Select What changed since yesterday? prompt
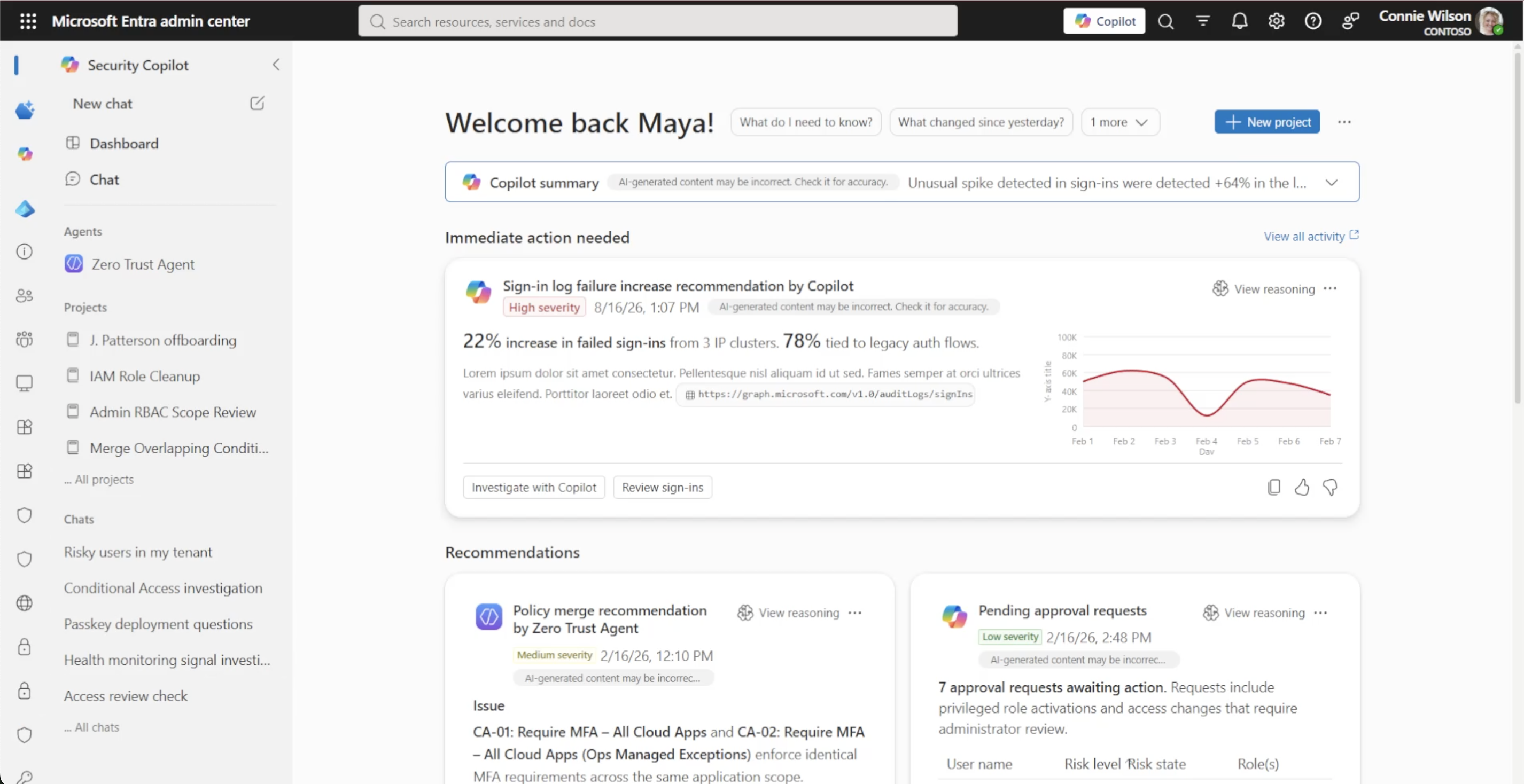Screen dimensions: 1524x784 tap(981, 122)
